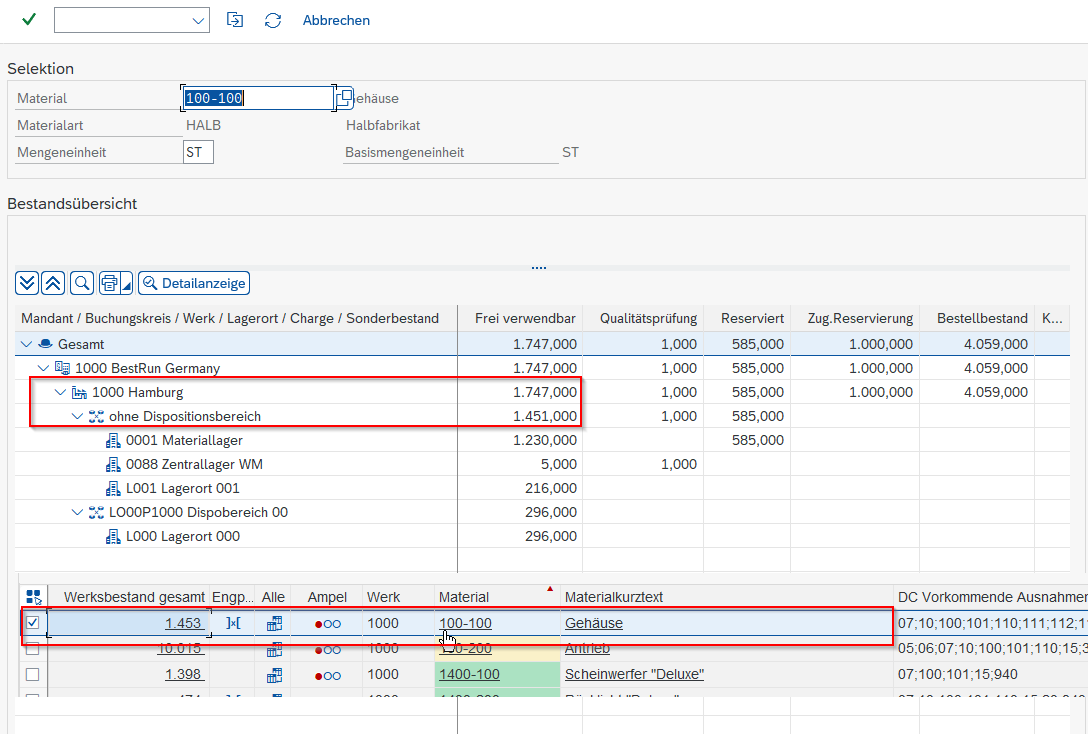Select the 0001 Materiallager tree row
The height and width of the screenshot is (734, 1088).
tap(184, 440)
